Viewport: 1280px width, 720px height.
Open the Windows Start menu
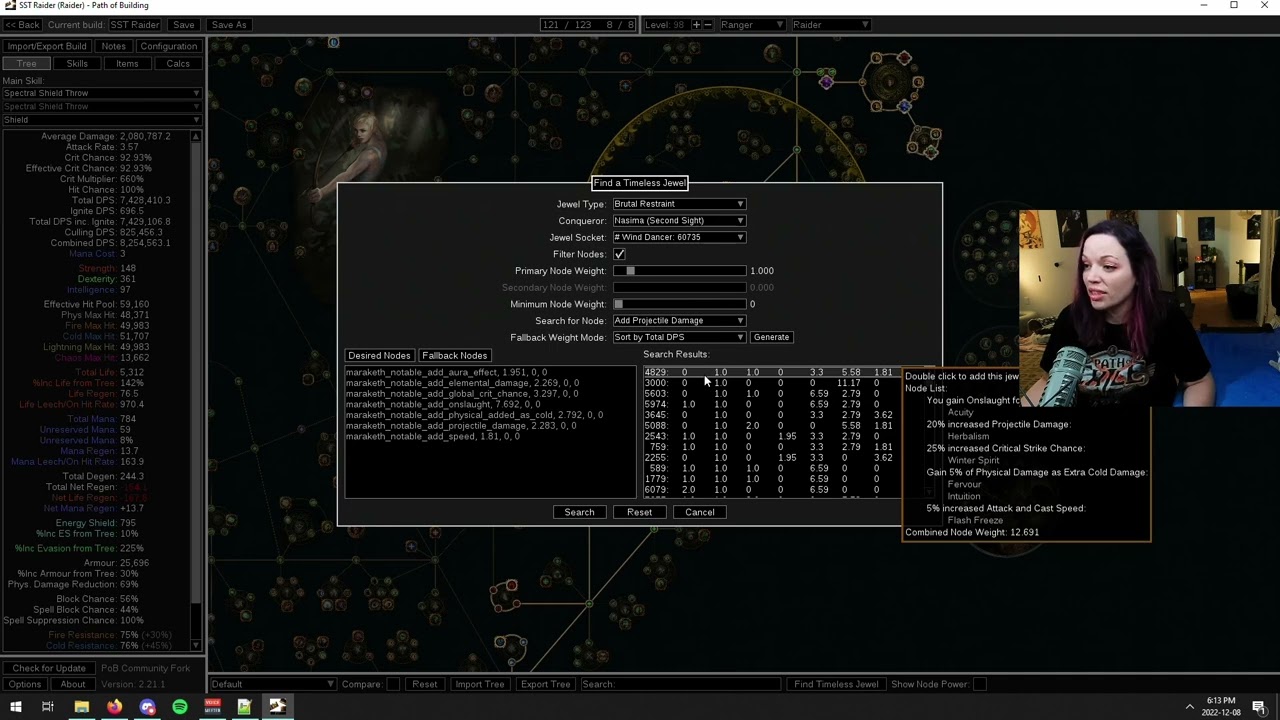[x=16, y=707]
